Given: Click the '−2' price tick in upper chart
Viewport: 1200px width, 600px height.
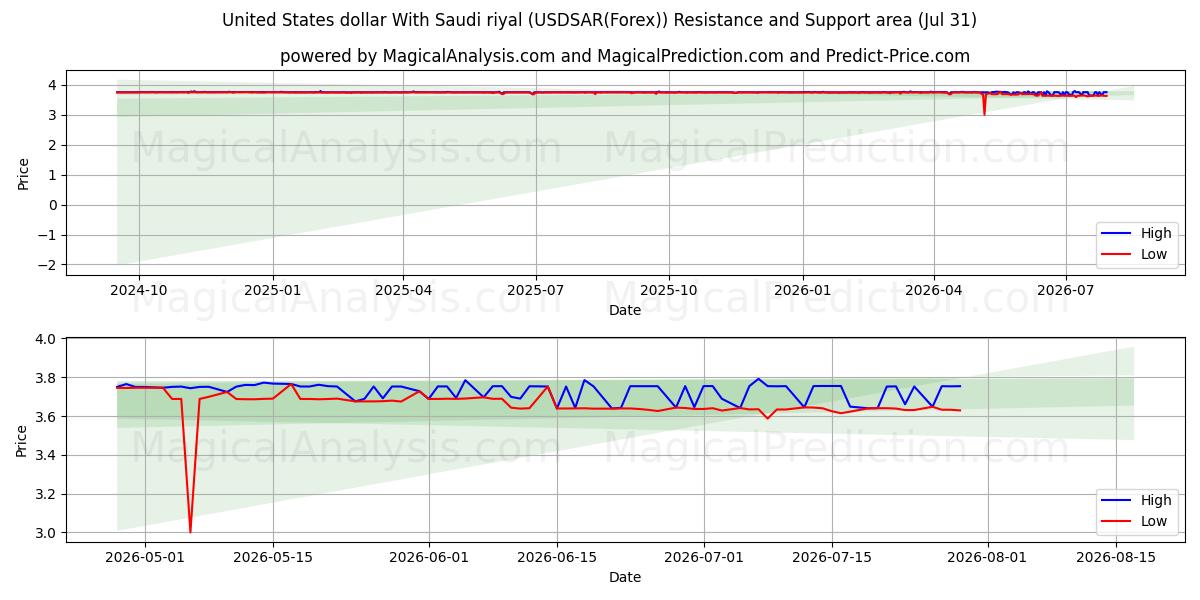Looking at the screenshot, I should pos(47,265).
